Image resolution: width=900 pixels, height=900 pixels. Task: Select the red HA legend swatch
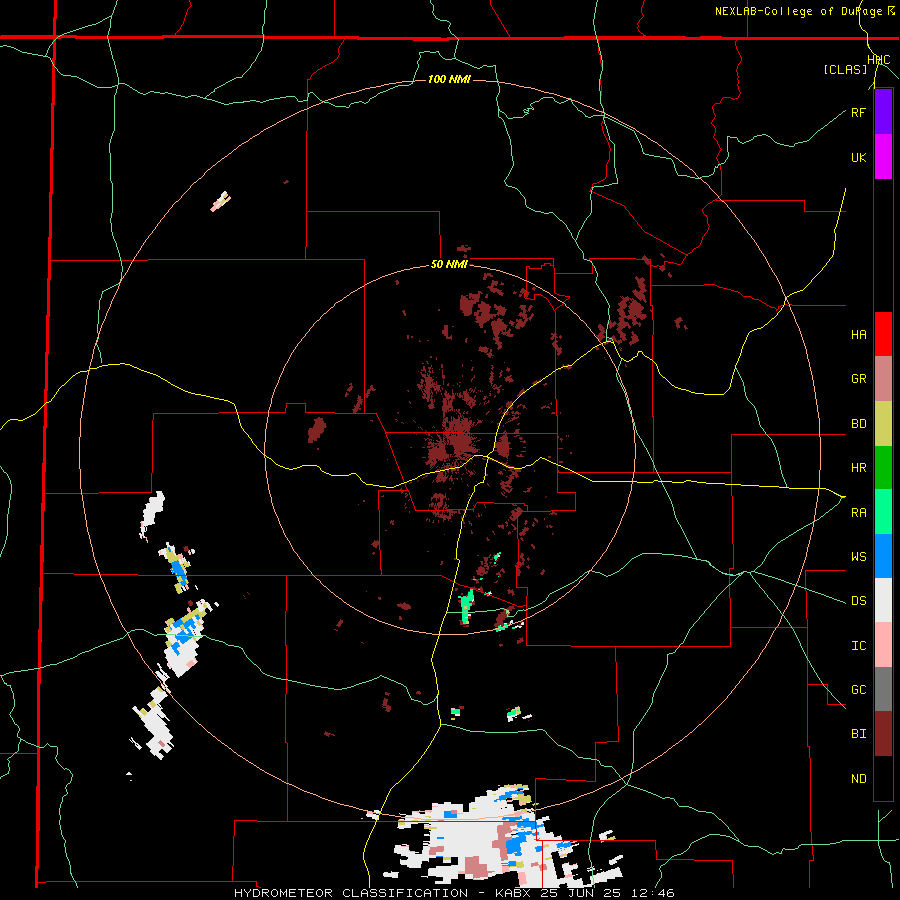883,334
